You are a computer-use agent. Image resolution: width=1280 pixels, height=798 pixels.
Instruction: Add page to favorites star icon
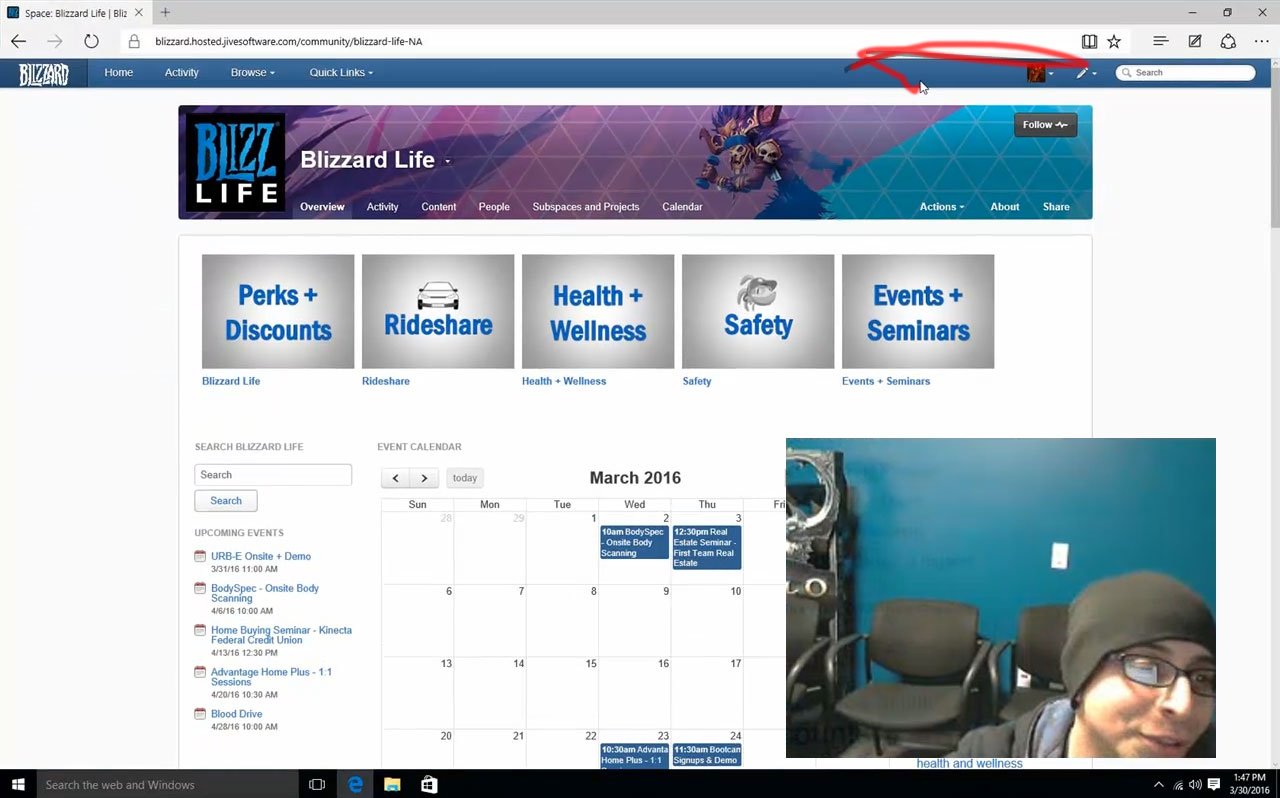coord(1114,42)
